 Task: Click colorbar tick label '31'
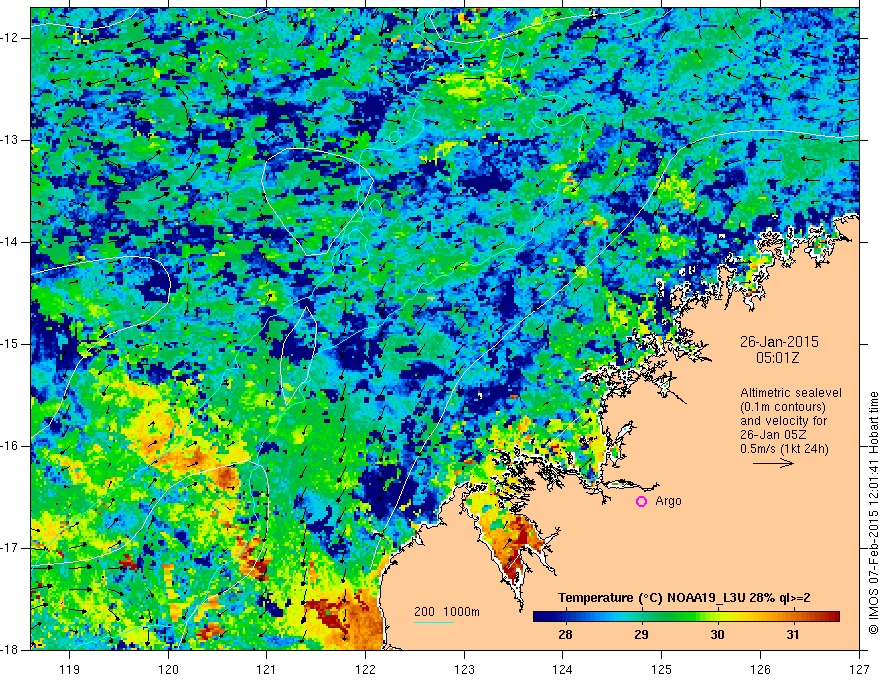pos(792,635)
